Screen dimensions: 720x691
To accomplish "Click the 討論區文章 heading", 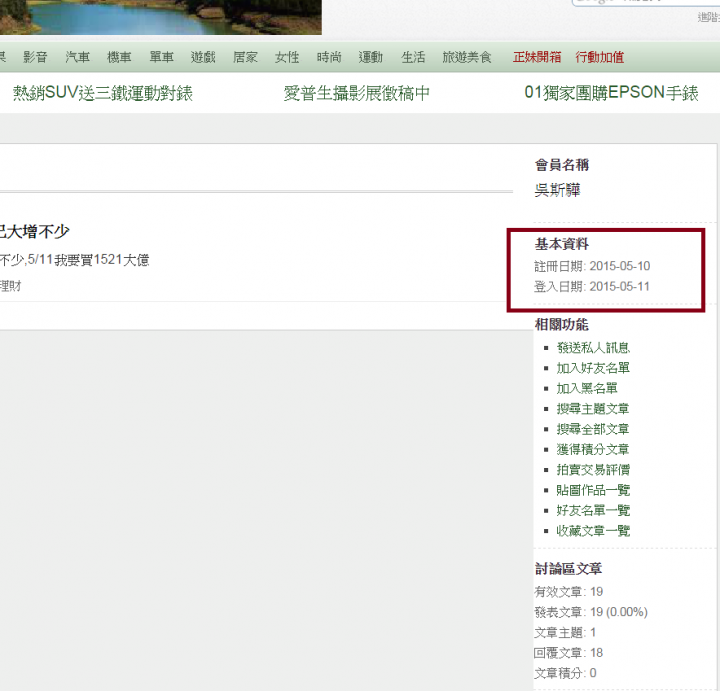I will click(x=568, y=569).
